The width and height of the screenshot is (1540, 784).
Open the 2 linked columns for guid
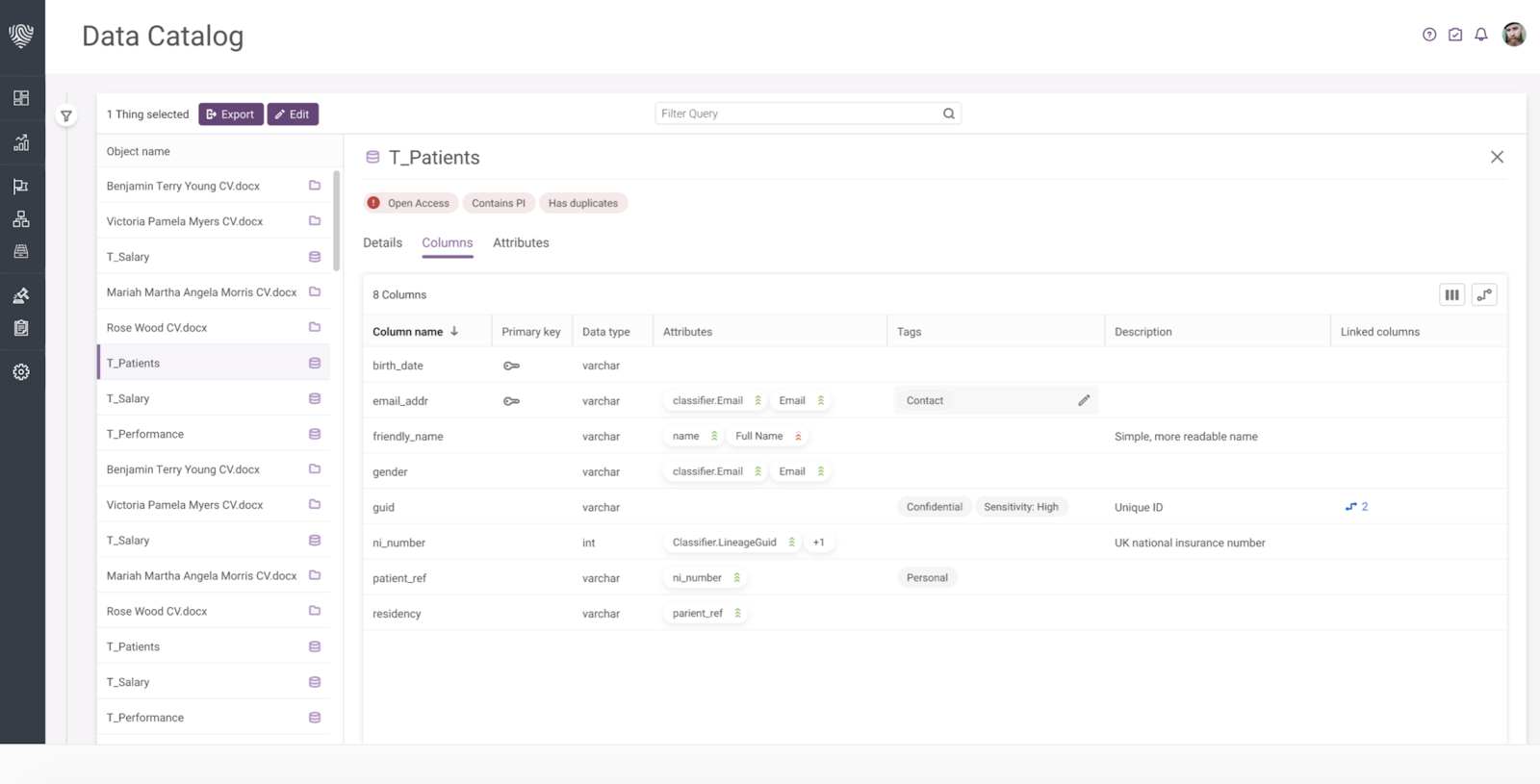click(x=1356, y=507)
